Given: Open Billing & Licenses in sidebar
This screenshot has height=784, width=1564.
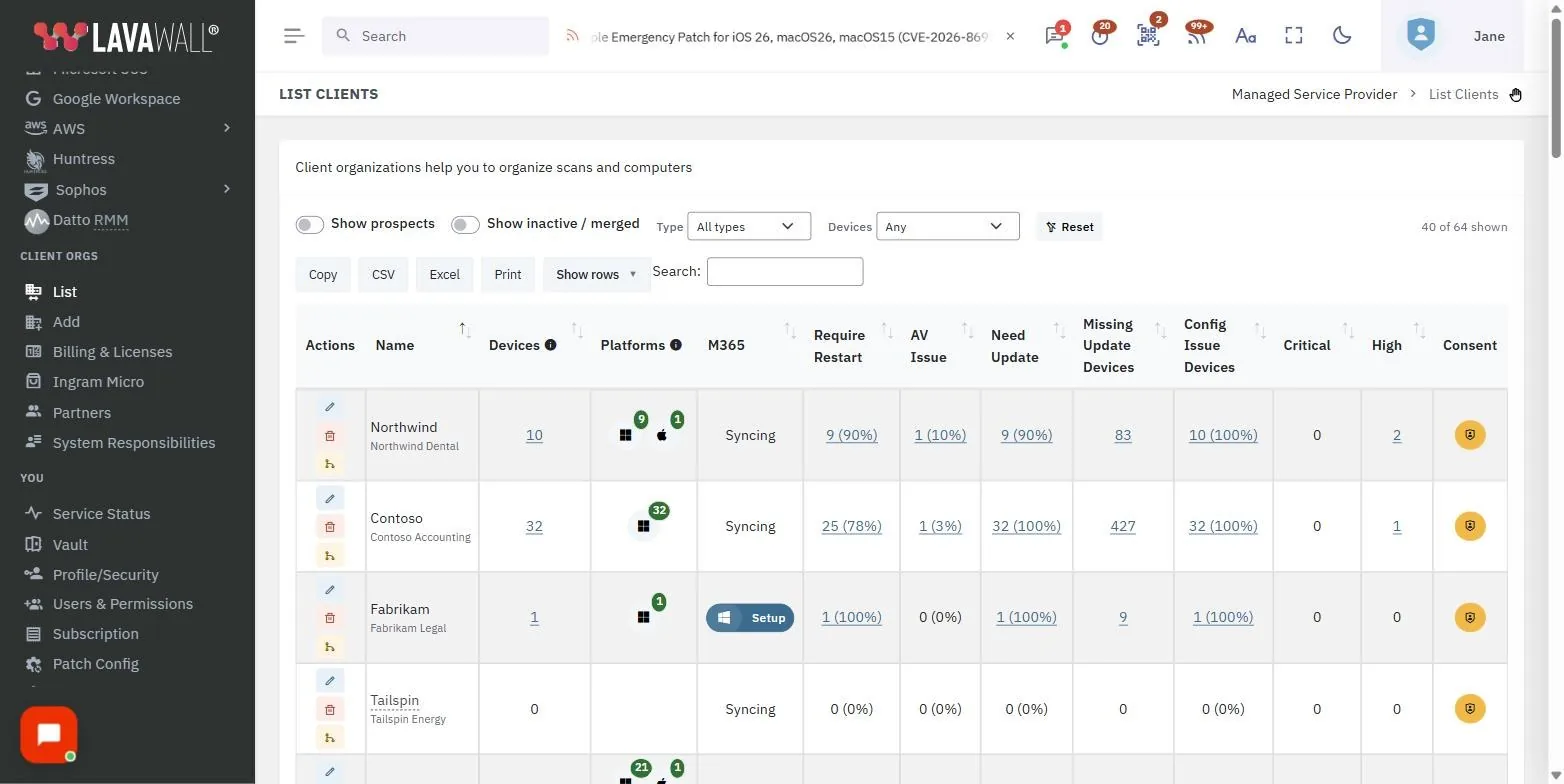Looking at the screenshot, I should [112, 352].
